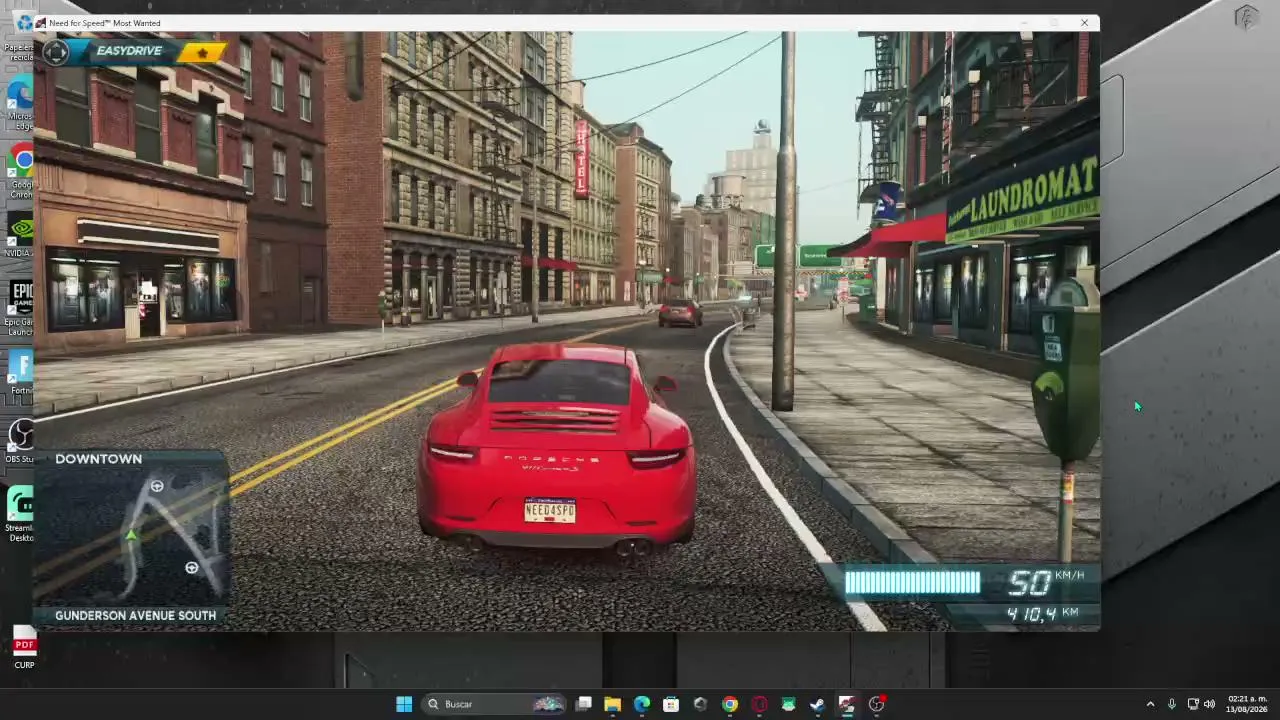
Task: Open the Windows Start menu
Action: (x=404, y=704)
